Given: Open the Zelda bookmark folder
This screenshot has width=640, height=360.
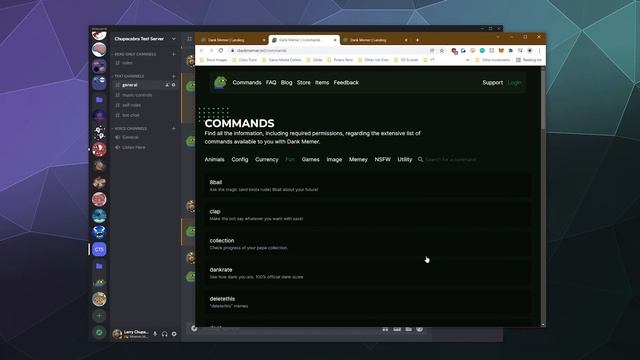Looking at the screenshot, I should click(x=314, y=60).
